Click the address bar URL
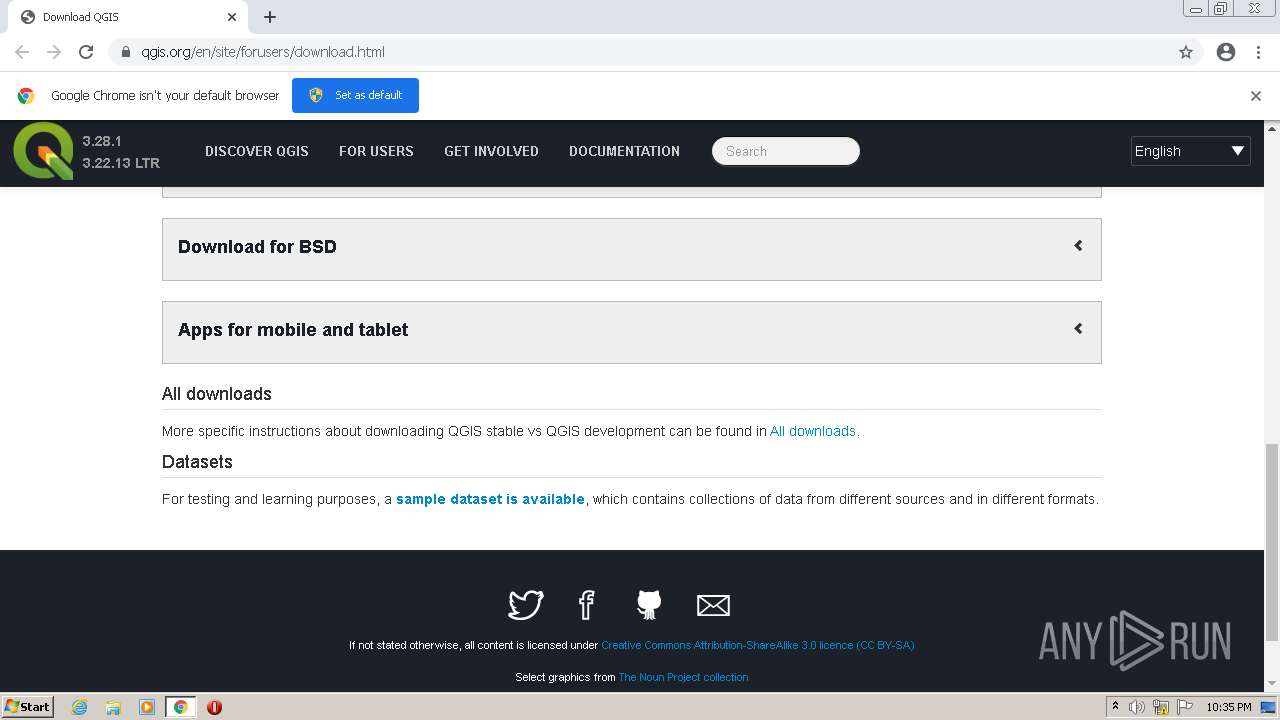Viewport: 1280px width, 720px height. (x=263, y=52)
